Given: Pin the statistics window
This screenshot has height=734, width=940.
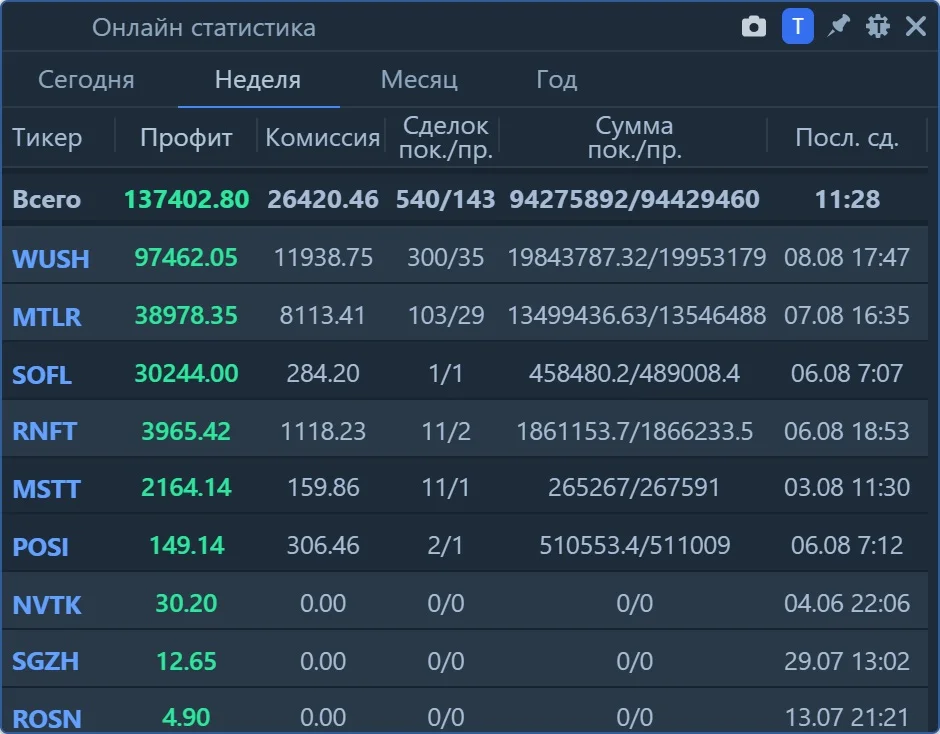Looking at the screenshot, I should pyautogui.click(x=838, y=26).
